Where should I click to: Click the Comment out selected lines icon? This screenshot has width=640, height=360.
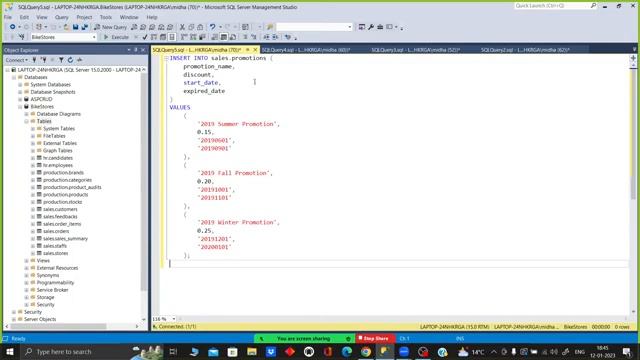[x=245, y=37]
